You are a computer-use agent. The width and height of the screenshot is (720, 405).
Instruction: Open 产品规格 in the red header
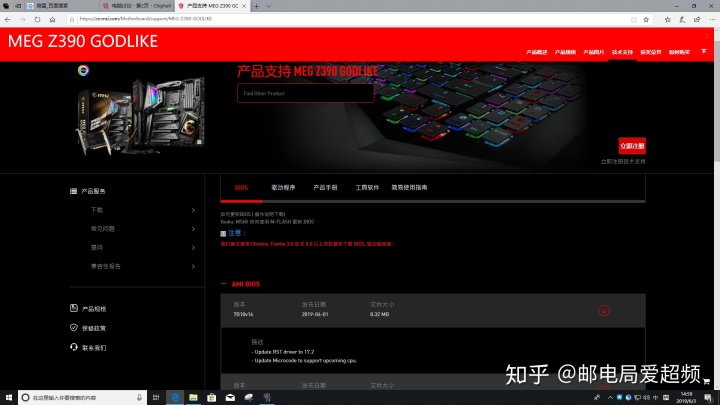click(565, 52)
